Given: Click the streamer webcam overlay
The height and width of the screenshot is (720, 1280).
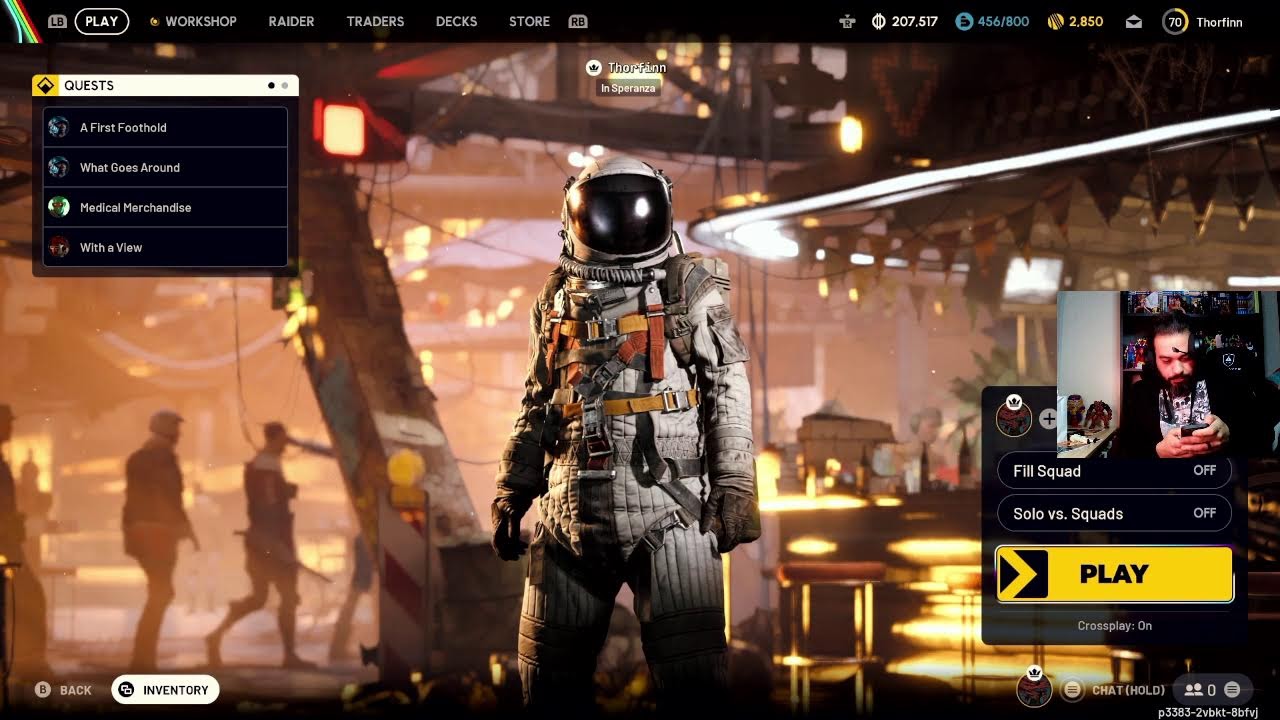Looking at the screenshot, I should [1168, 375].
